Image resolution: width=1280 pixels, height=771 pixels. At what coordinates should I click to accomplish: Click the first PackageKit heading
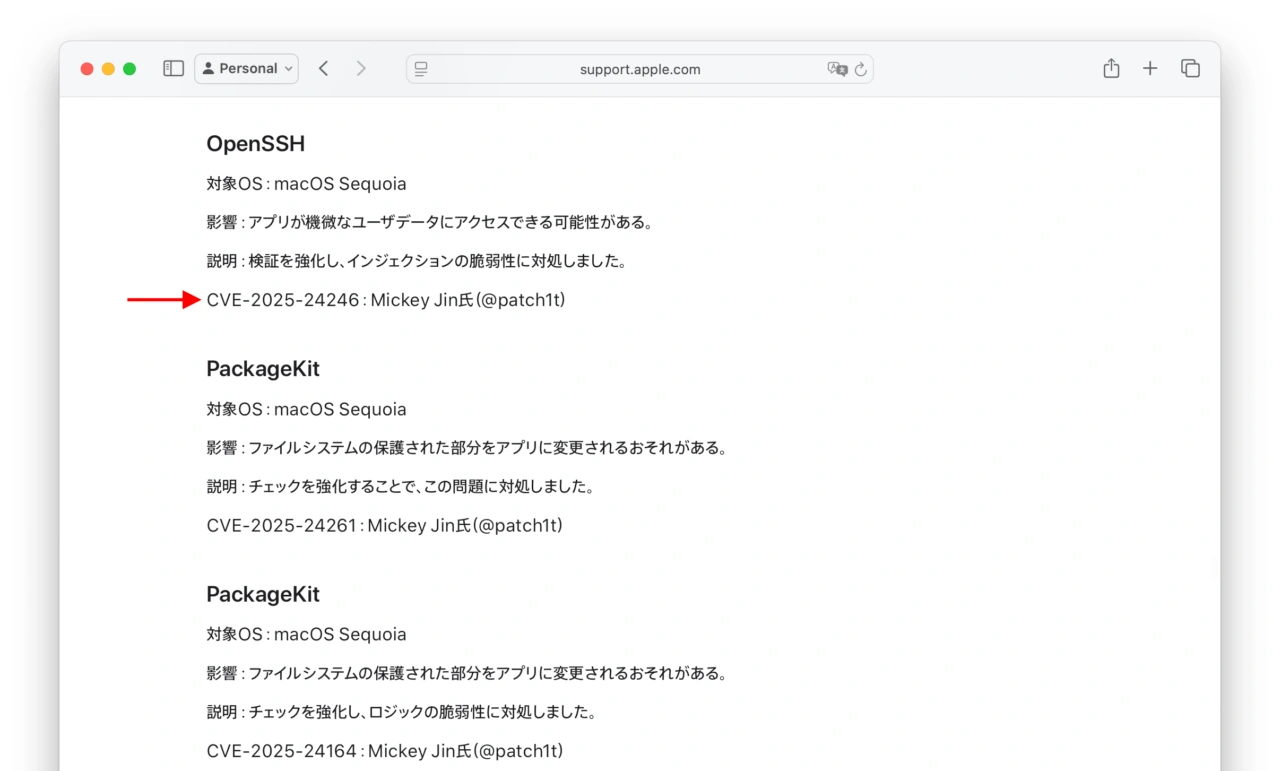click(263, 369)
